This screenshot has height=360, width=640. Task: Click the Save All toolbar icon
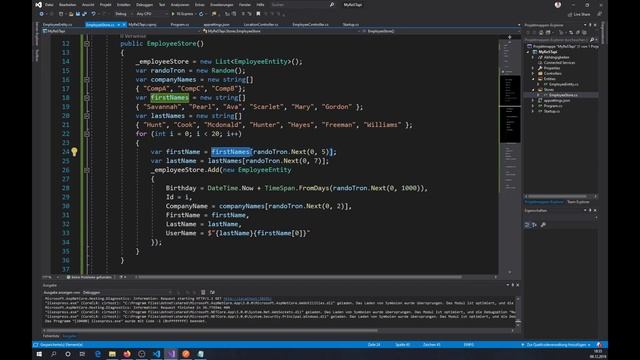point(84,14)
